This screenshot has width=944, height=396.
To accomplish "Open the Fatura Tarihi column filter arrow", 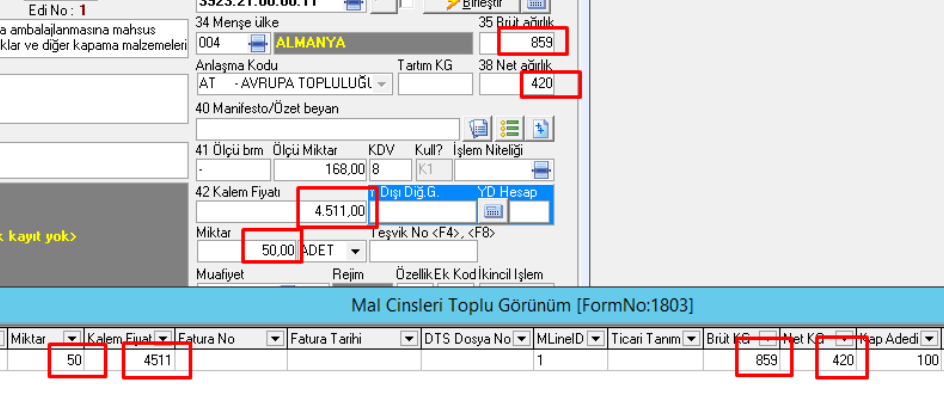I will point(409,339).
